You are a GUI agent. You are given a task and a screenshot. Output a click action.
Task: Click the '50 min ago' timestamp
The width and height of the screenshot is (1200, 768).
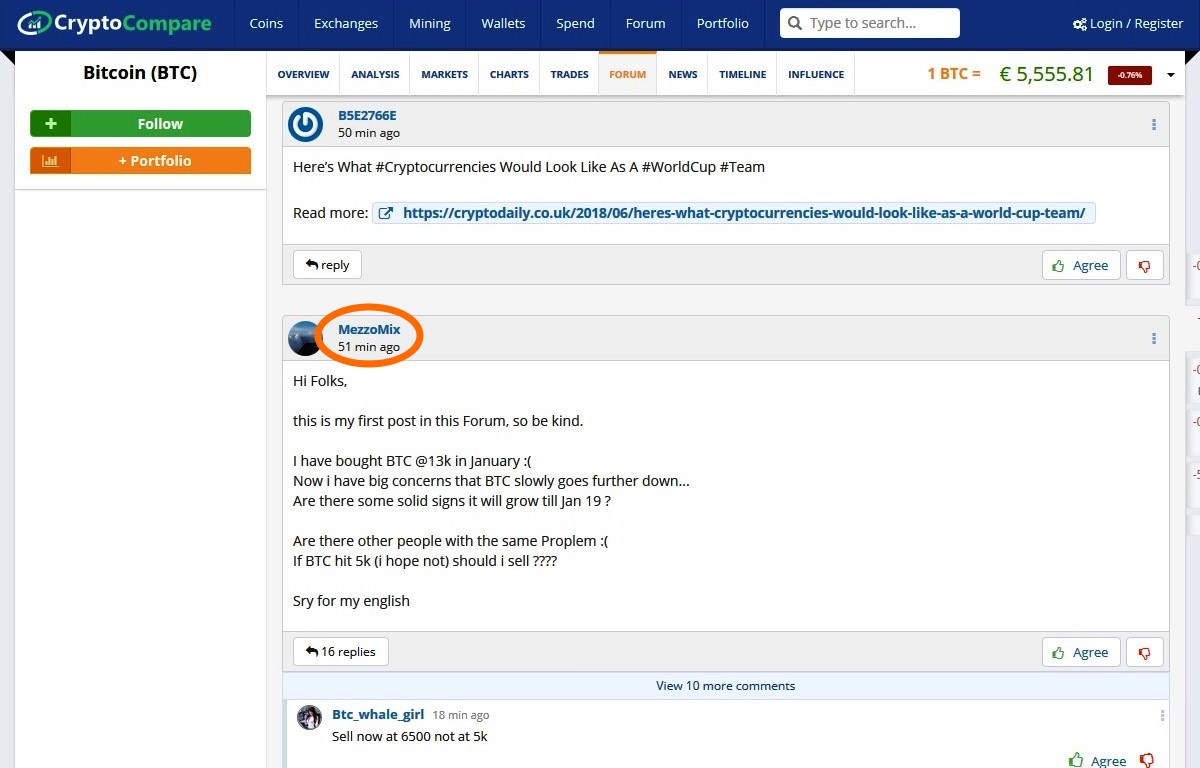369,133
